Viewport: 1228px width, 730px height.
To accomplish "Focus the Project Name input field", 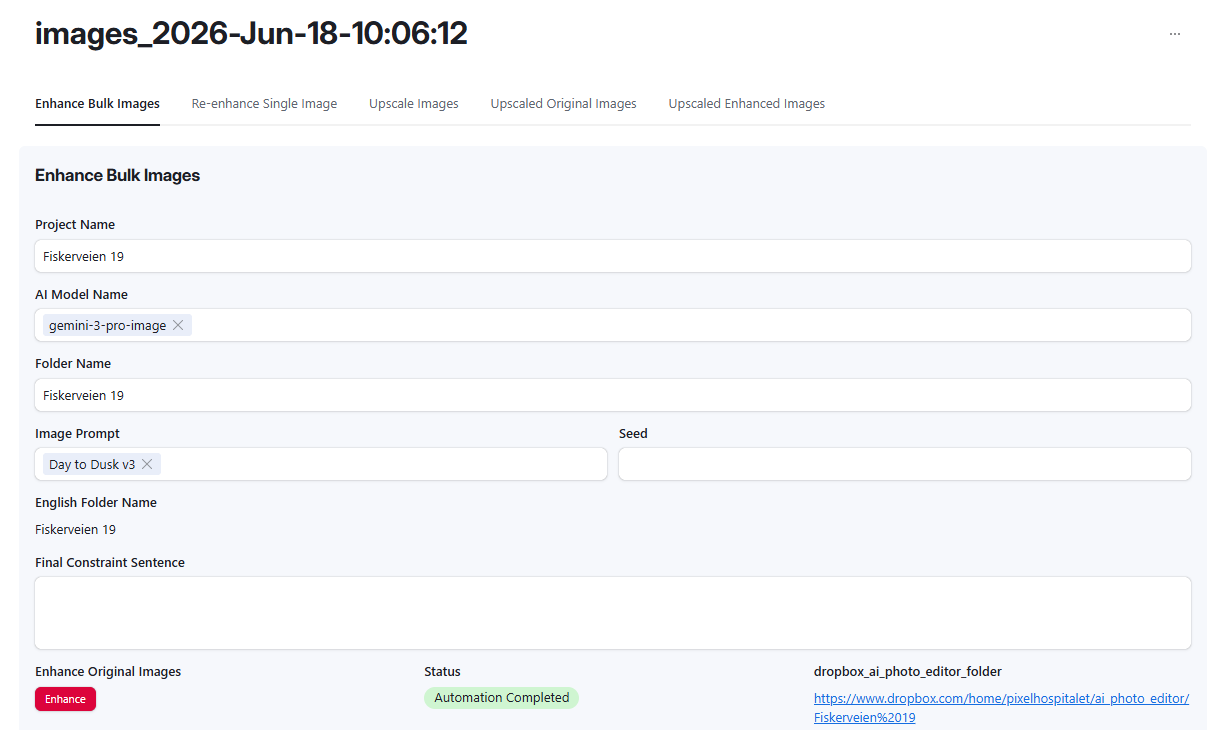I will click(x=613, y=256).
